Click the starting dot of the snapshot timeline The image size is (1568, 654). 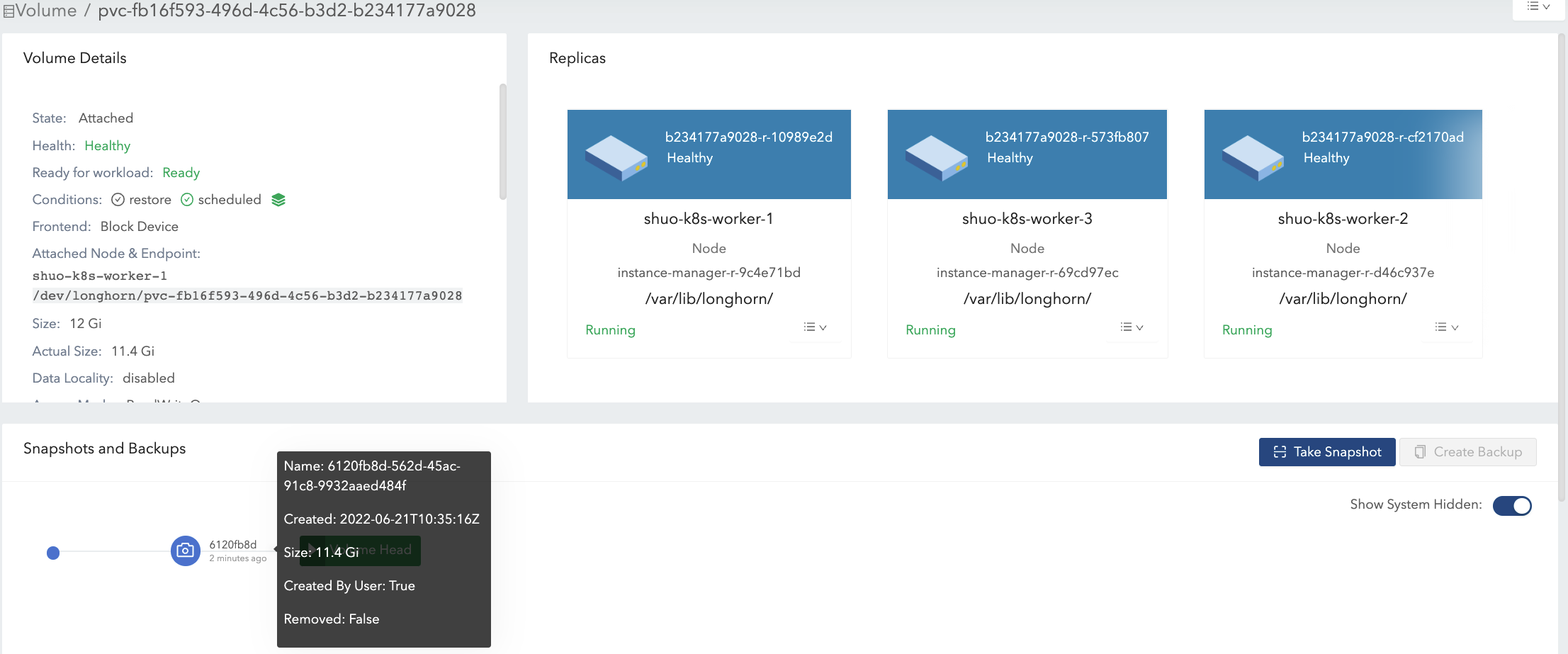53,553
